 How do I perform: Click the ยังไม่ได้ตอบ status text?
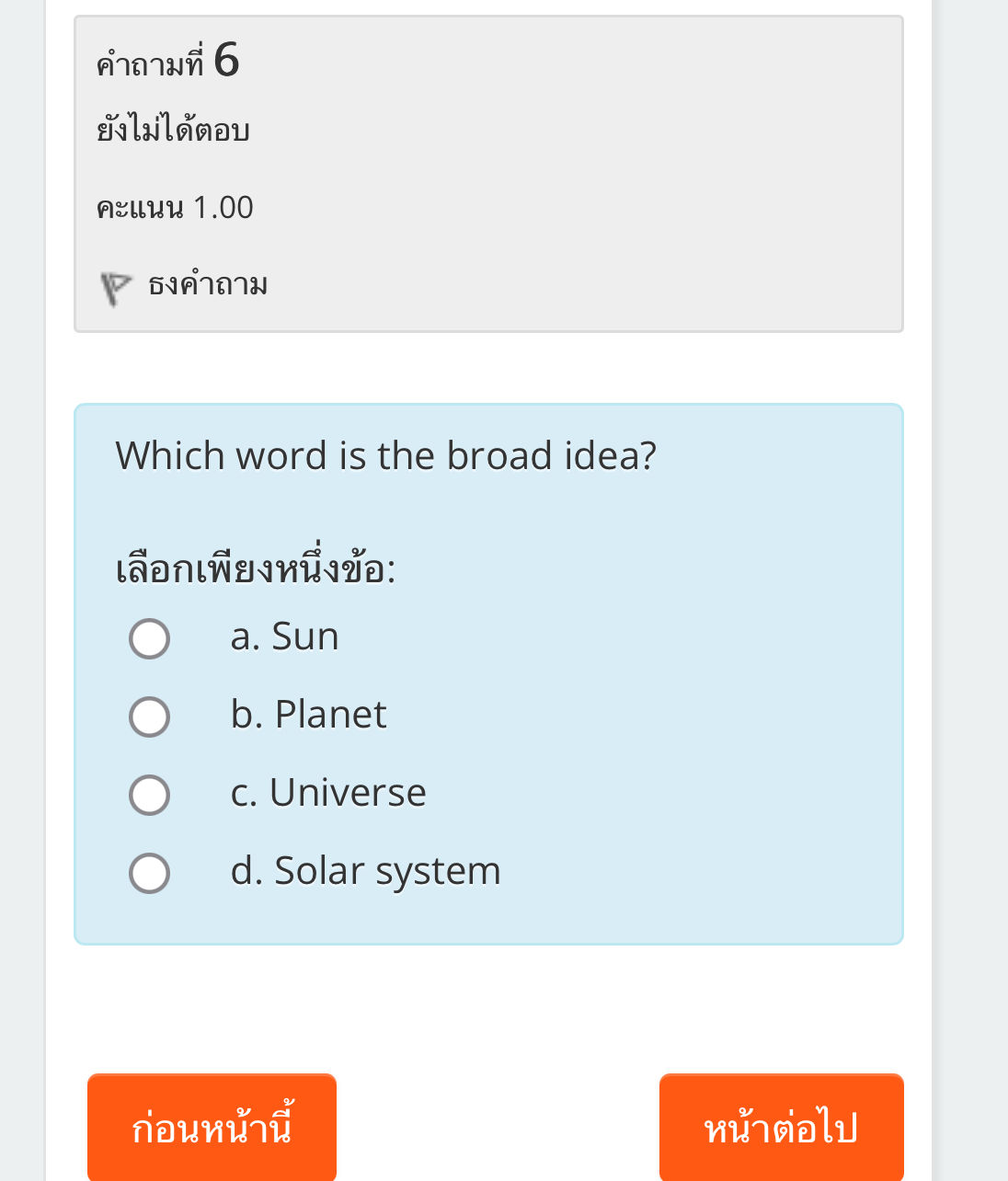click(173, 129)
